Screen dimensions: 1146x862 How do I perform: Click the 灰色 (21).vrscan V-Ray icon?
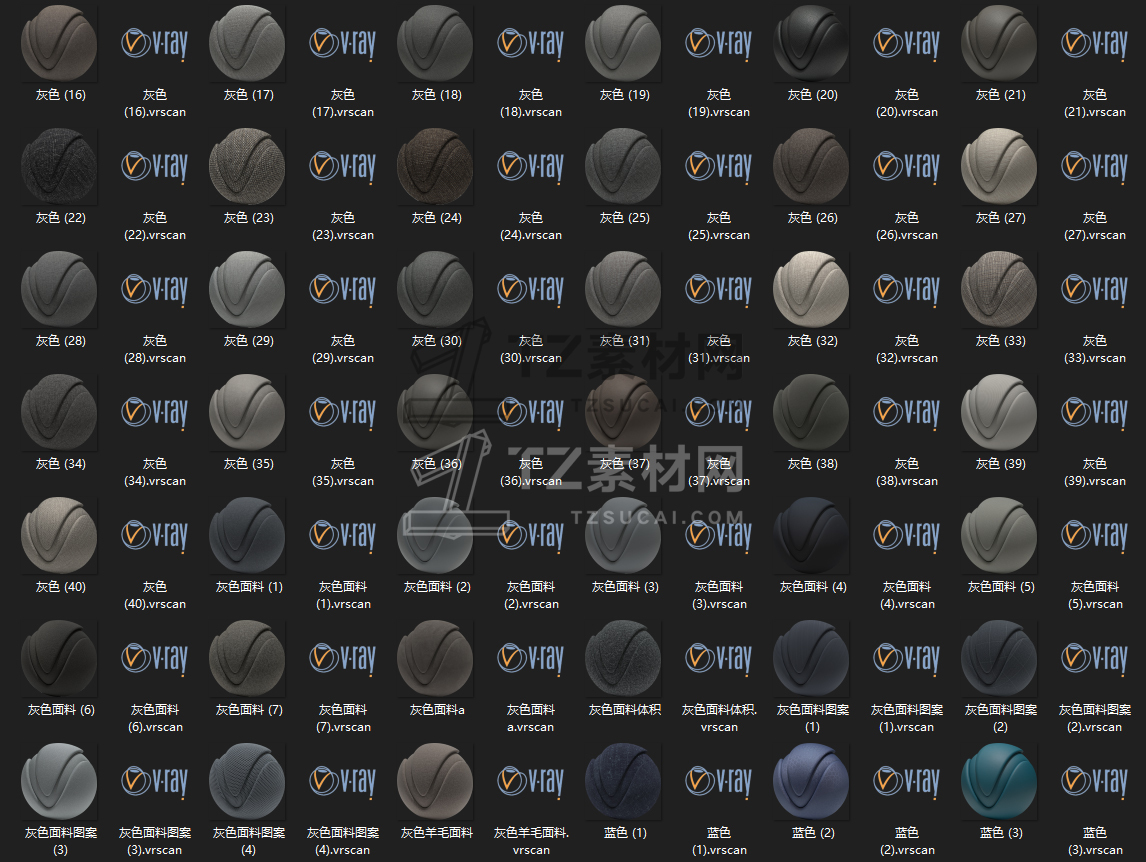coord(1094,43)
